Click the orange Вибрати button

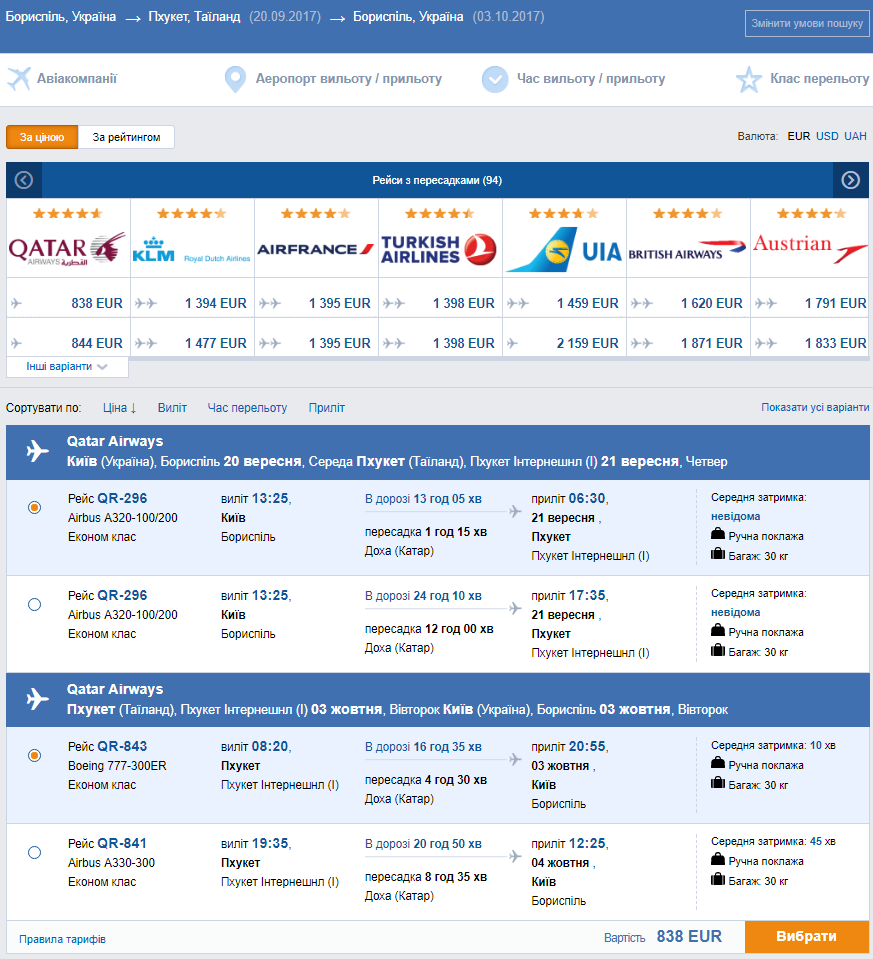(806, 936)
